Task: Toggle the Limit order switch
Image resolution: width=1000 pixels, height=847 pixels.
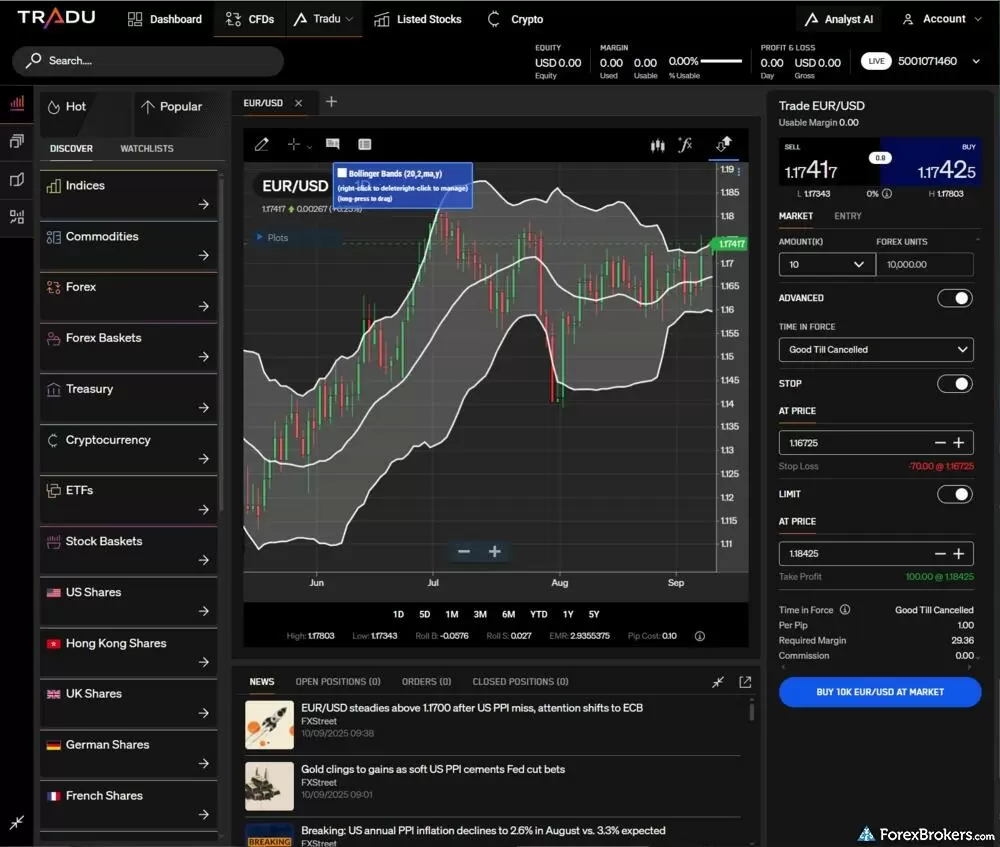Action: [x=955, y=494]
